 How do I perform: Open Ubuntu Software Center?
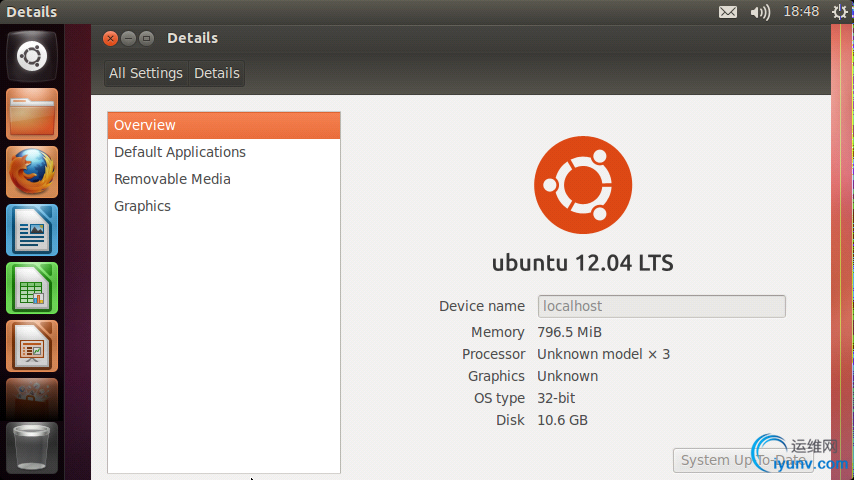pos(32,398)
